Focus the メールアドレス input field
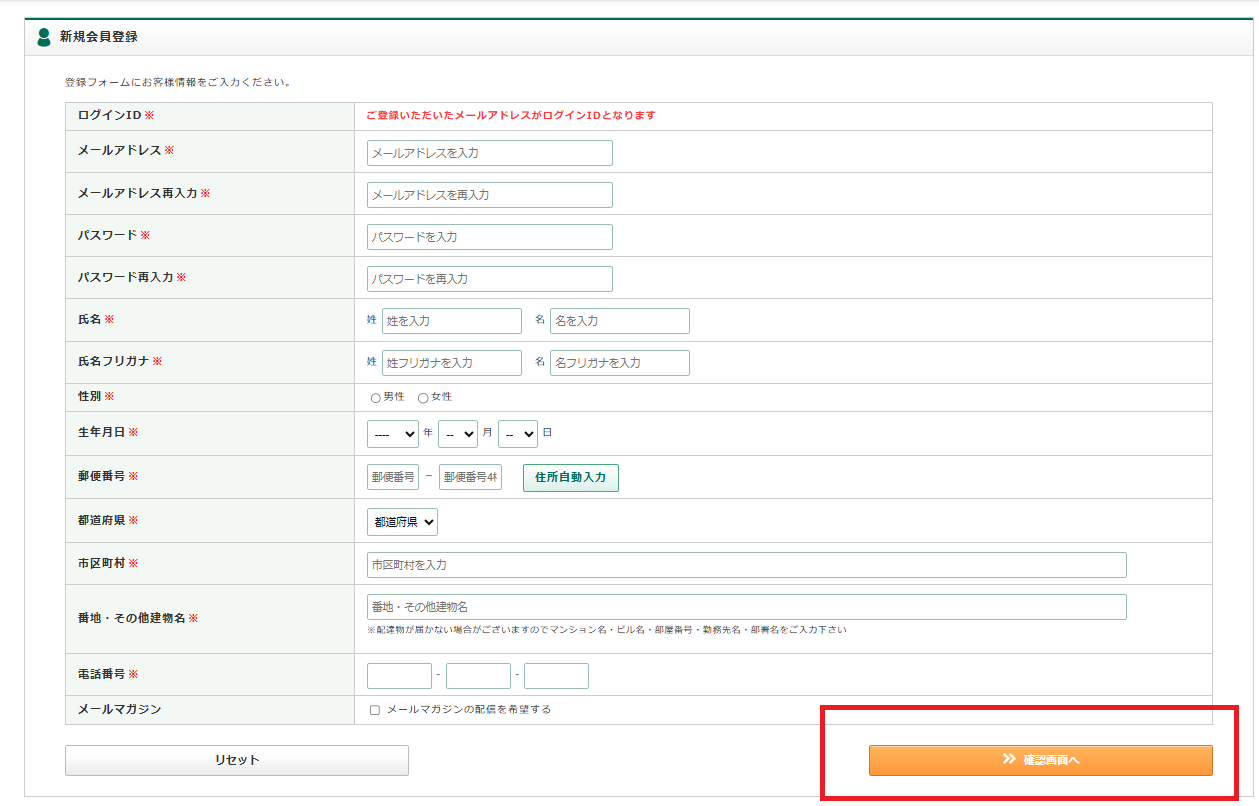This screenshot has height=806, width=1259. point(489,153)
